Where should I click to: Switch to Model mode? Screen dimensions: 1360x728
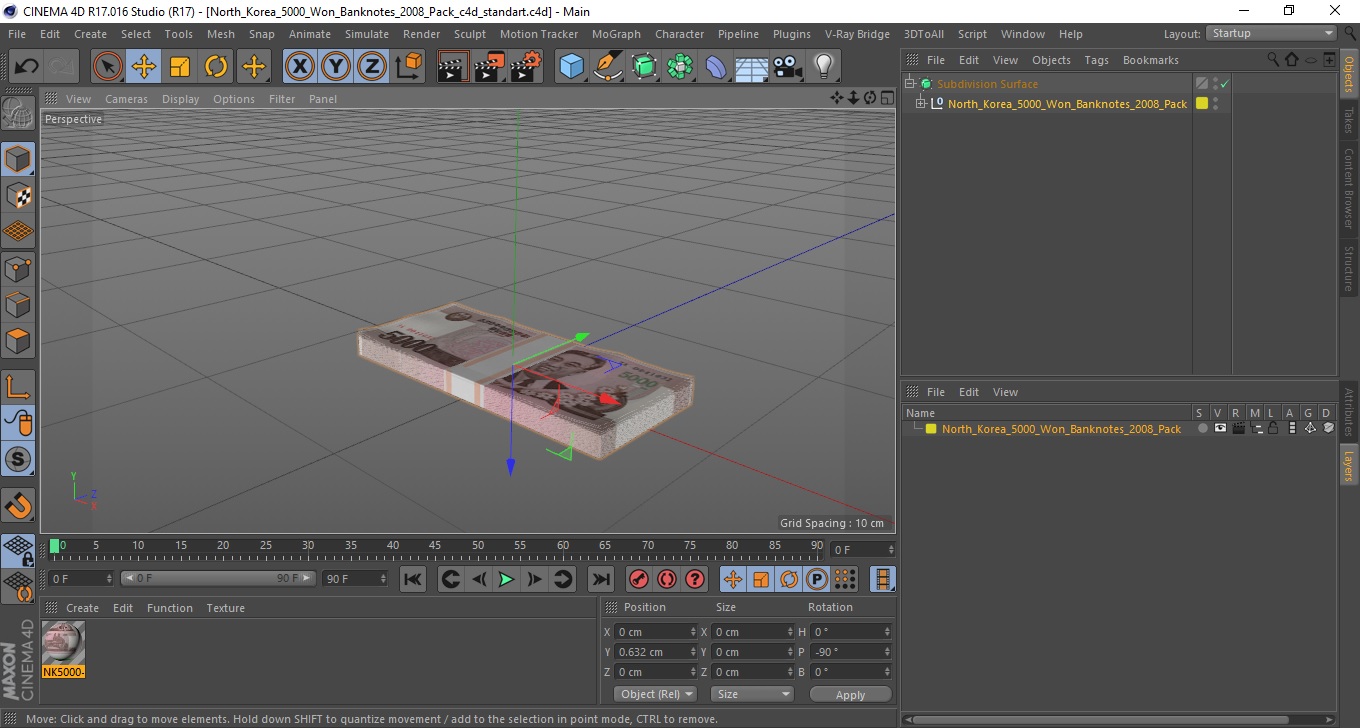[18, 159]
